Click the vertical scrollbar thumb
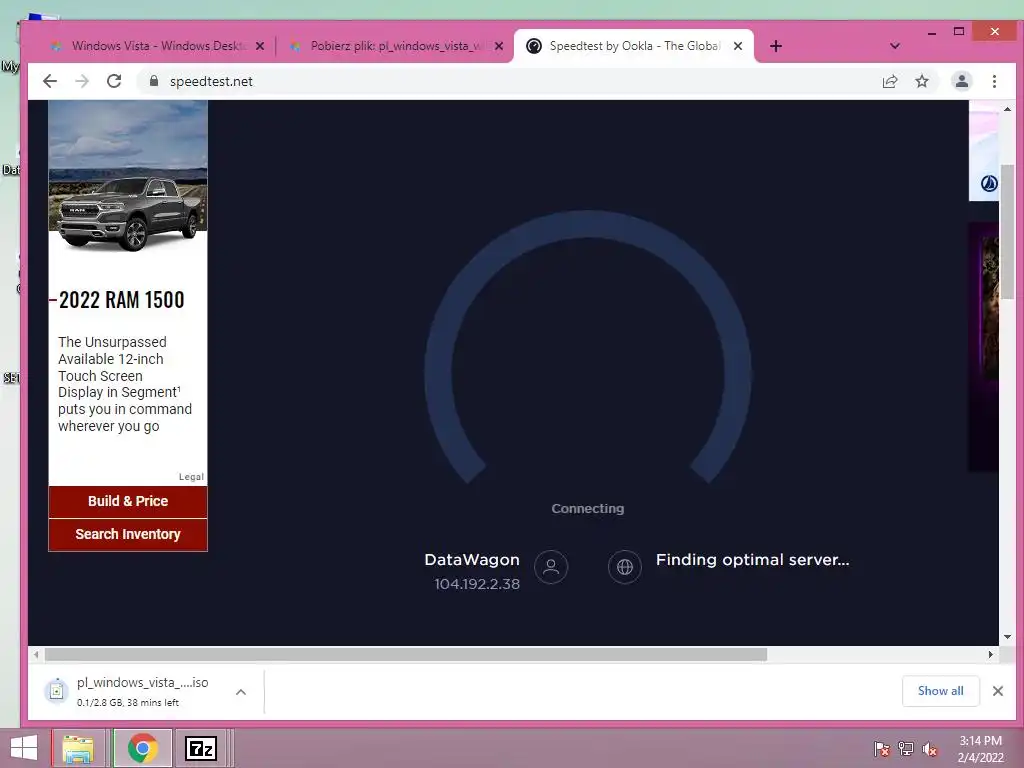The width and height of the screenshot is (1024, 768). [1007, 232]
